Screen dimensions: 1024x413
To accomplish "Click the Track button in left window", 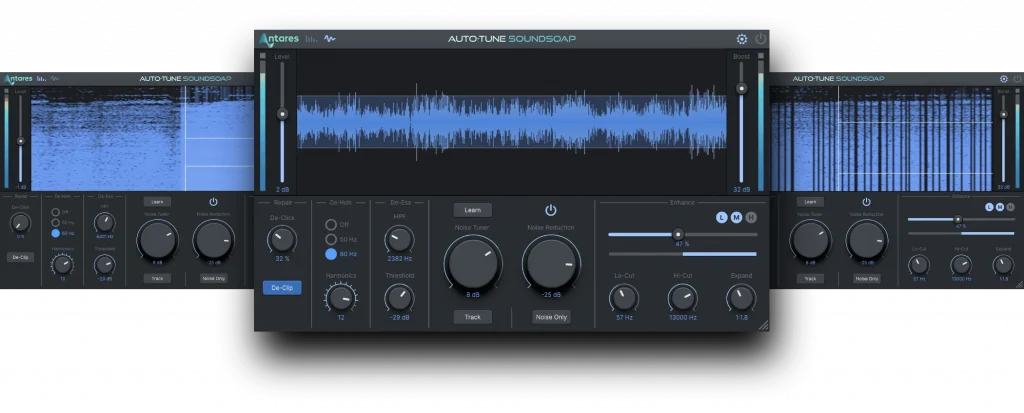I will coord(157,278).
